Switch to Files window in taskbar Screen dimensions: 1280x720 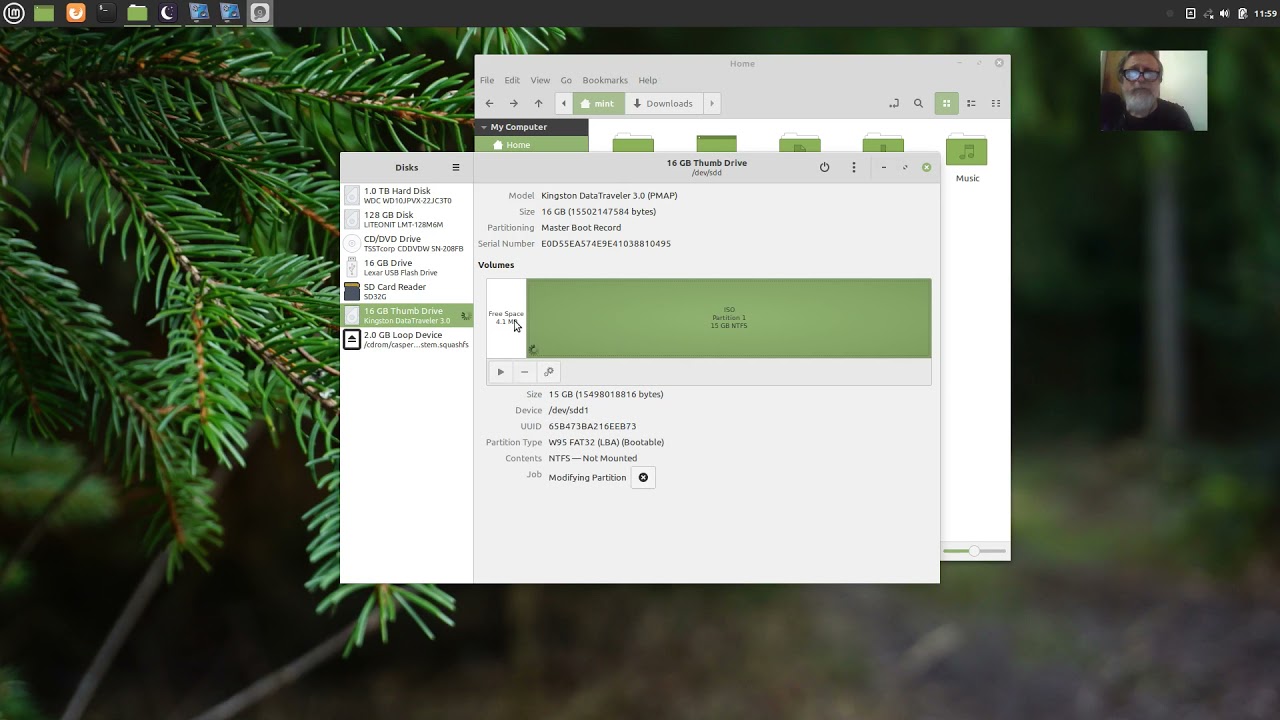(137, 13)
